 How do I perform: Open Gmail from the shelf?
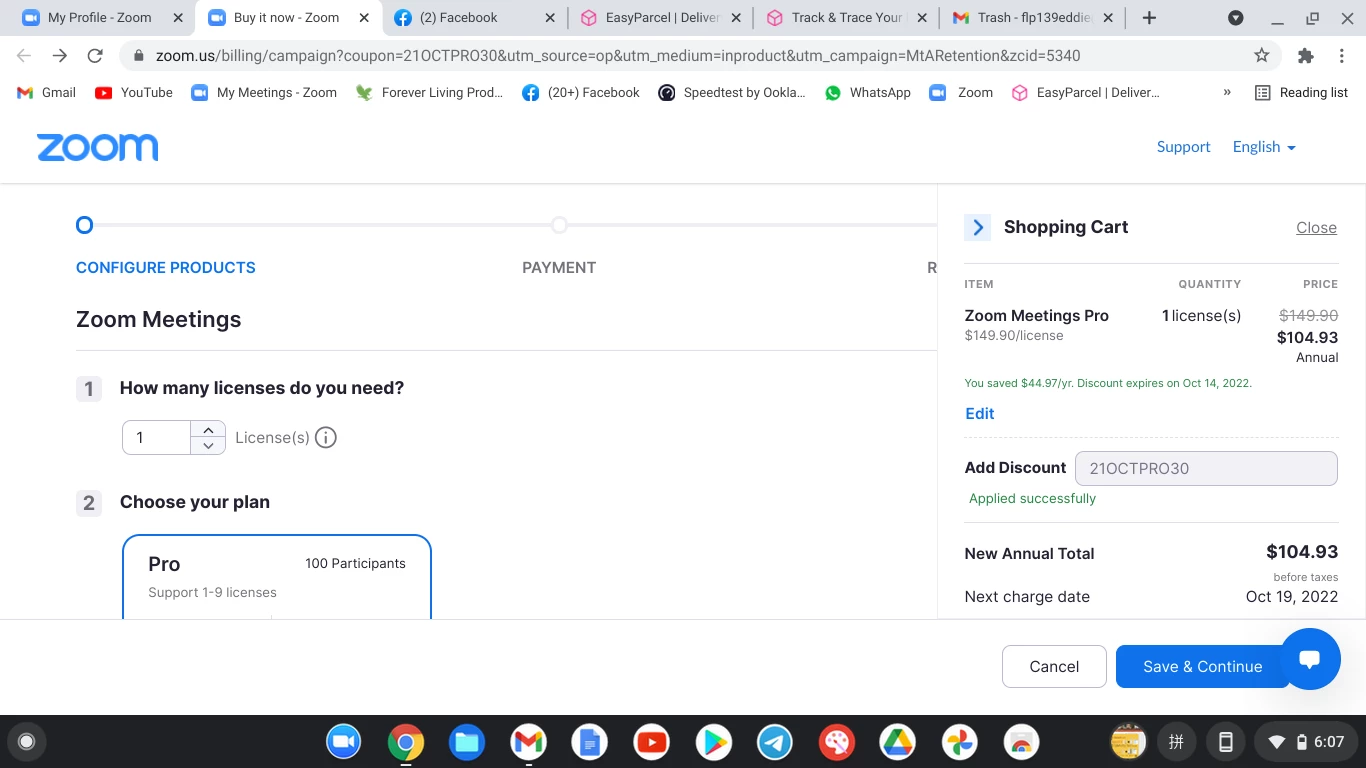pos(528,742)
